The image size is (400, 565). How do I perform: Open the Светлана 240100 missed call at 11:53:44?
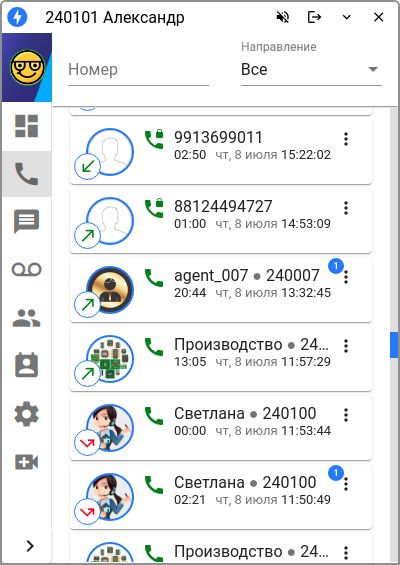(x=221, y=428)
